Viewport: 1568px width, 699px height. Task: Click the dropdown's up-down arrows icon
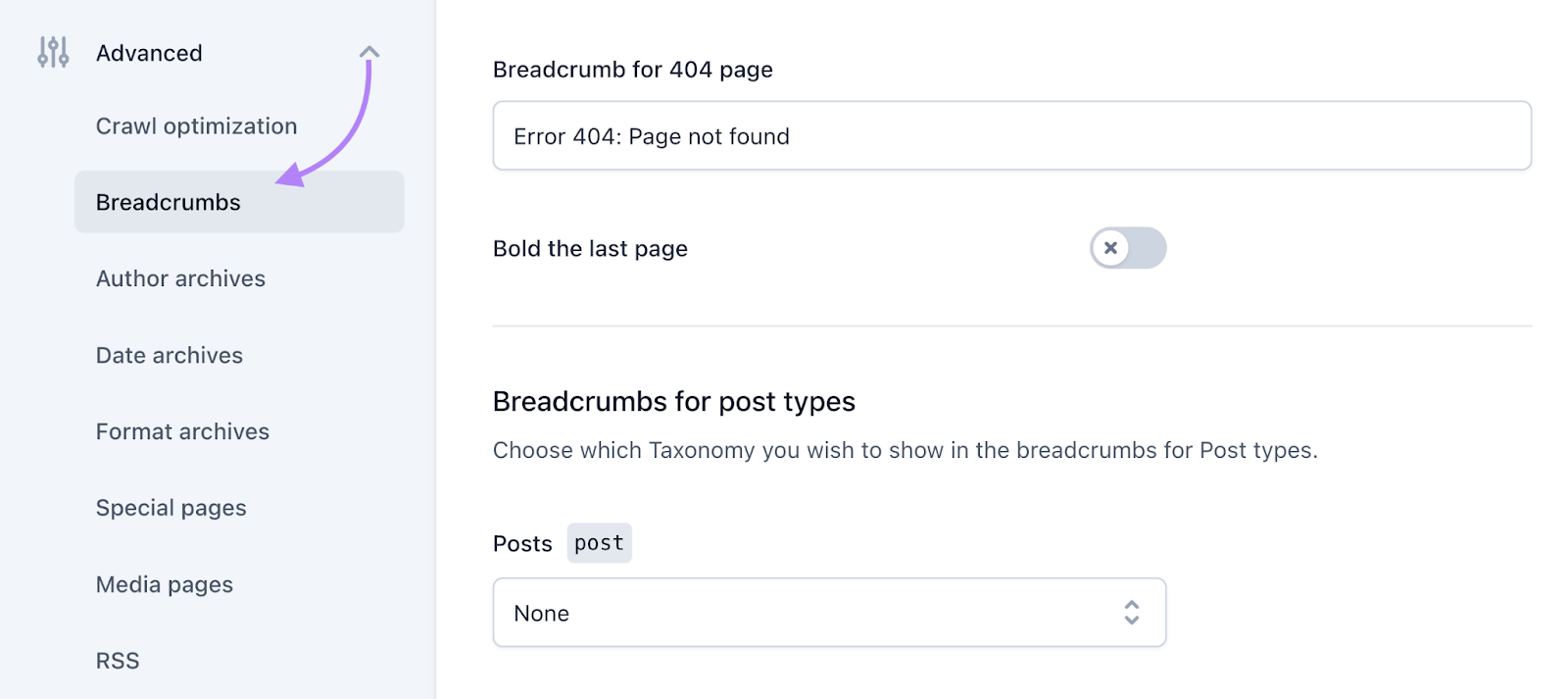pos(1132,612)
